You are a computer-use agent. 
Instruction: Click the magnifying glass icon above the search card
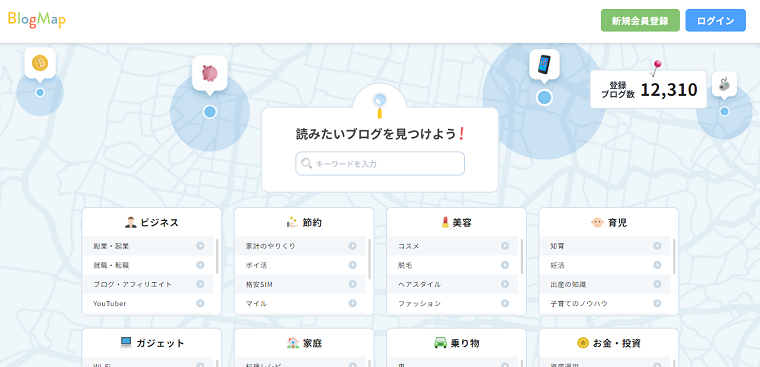tap(379, 105)
